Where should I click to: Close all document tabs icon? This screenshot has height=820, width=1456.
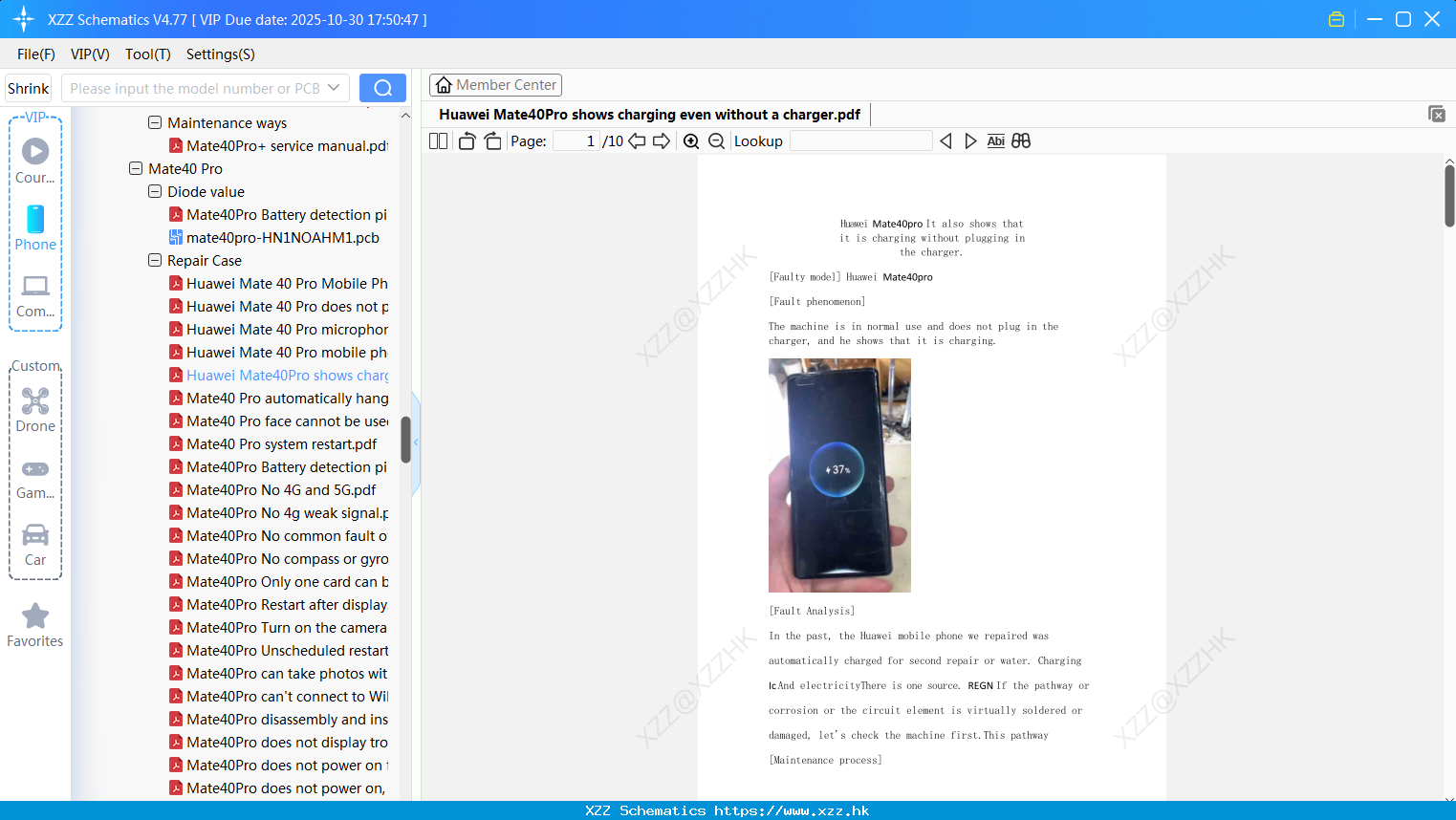1437,114
